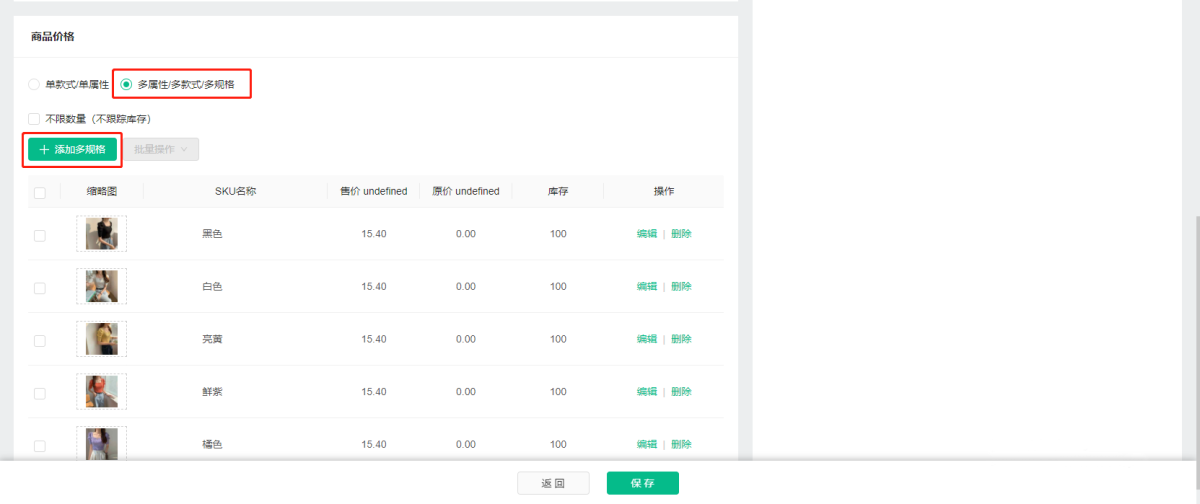
Task: Click 删除 for the 亮黄 SKU
Action: pyautogui.click(x=681, y=339)
